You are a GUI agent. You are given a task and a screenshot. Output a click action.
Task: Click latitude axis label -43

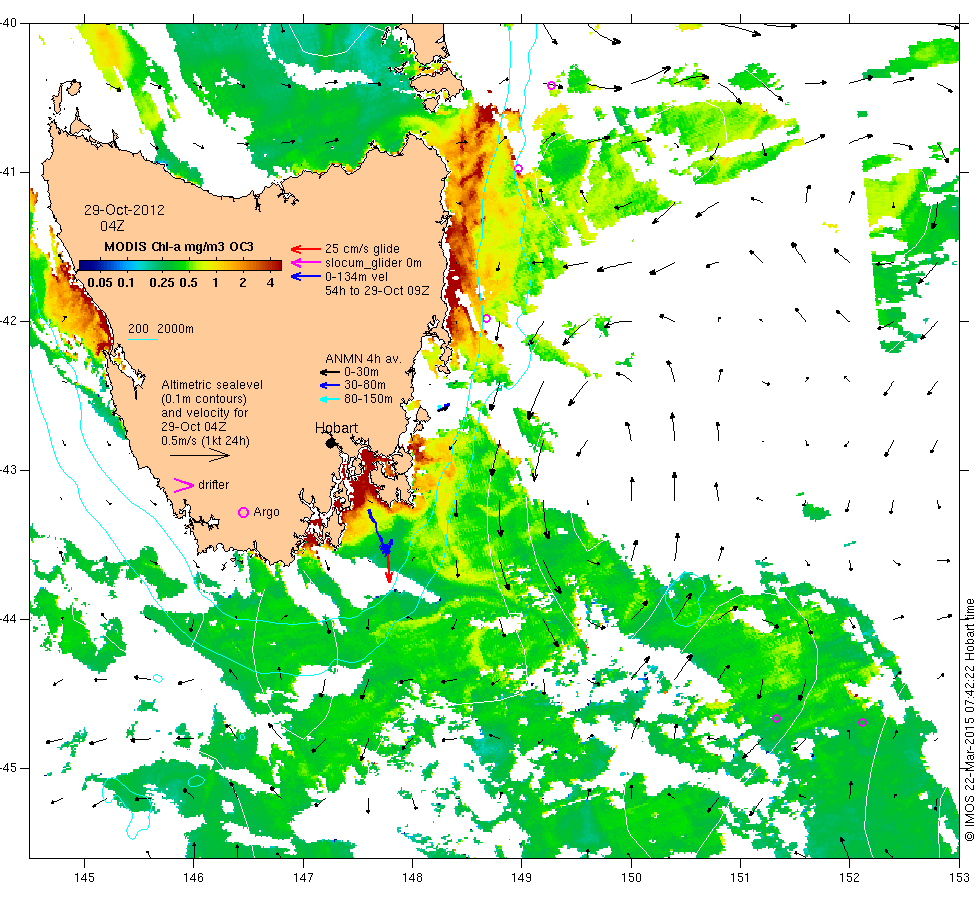9,470
